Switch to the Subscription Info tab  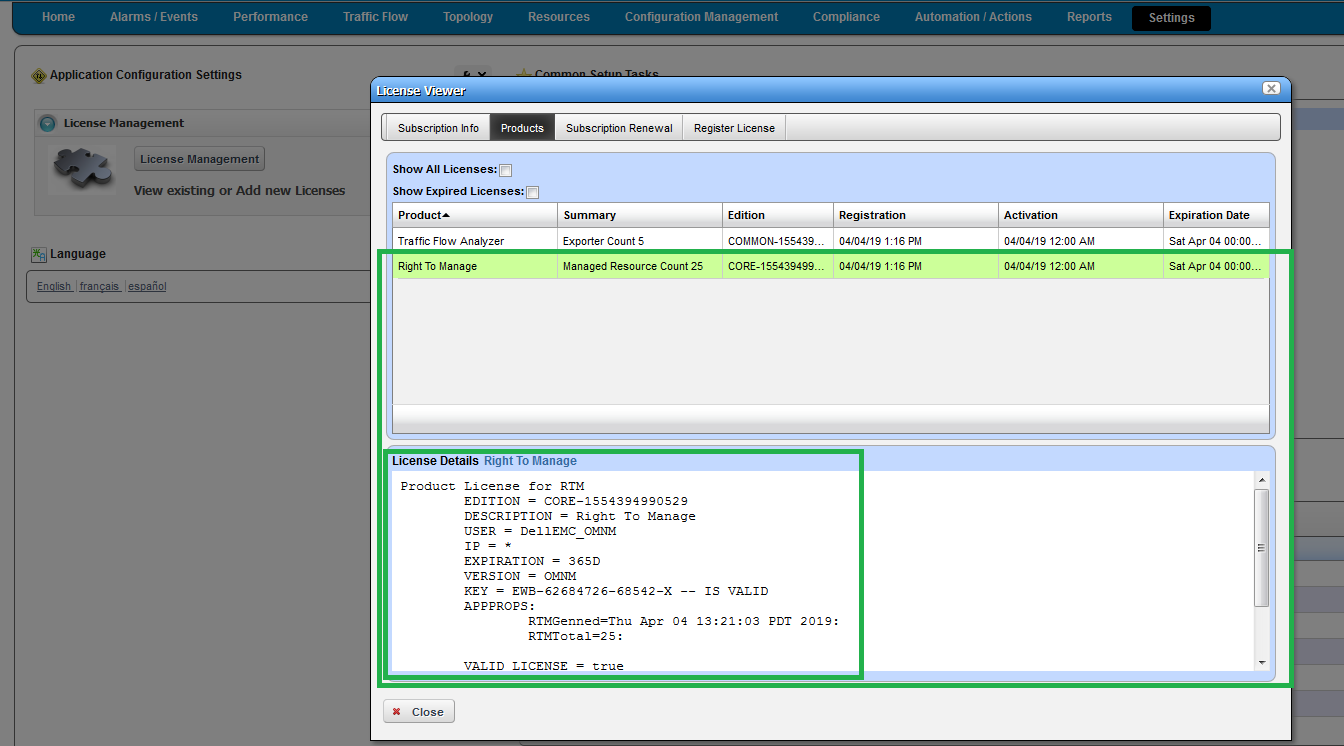pos(437,127)
